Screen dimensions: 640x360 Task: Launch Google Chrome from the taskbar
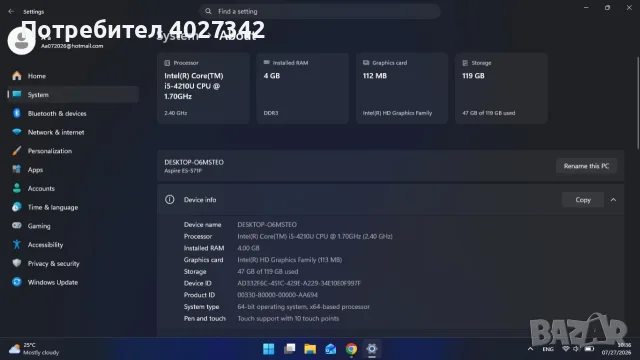[351, 349]
